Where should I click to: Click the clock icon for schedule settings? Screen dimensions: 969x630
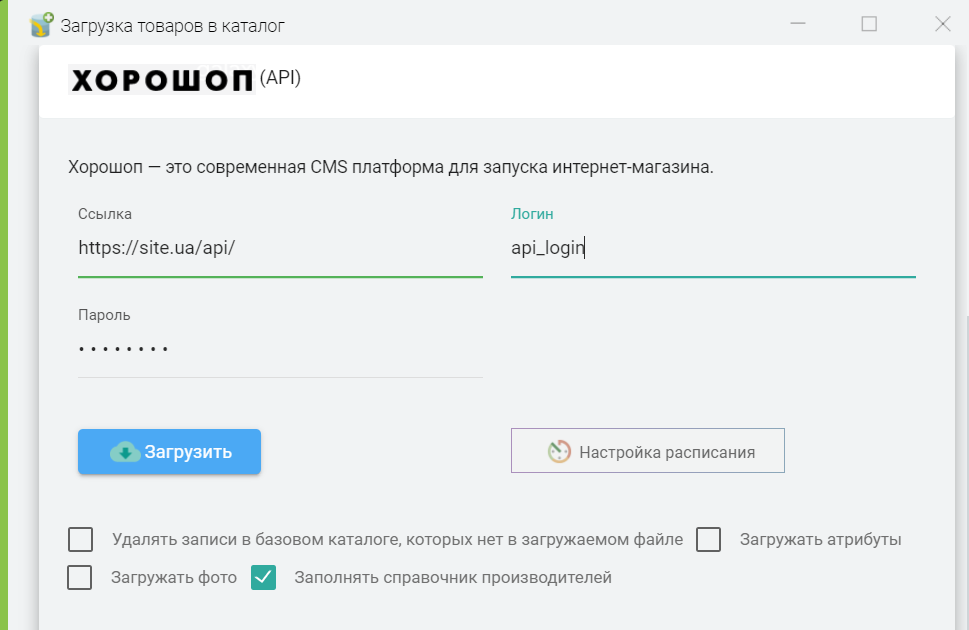tap(559, 452)
